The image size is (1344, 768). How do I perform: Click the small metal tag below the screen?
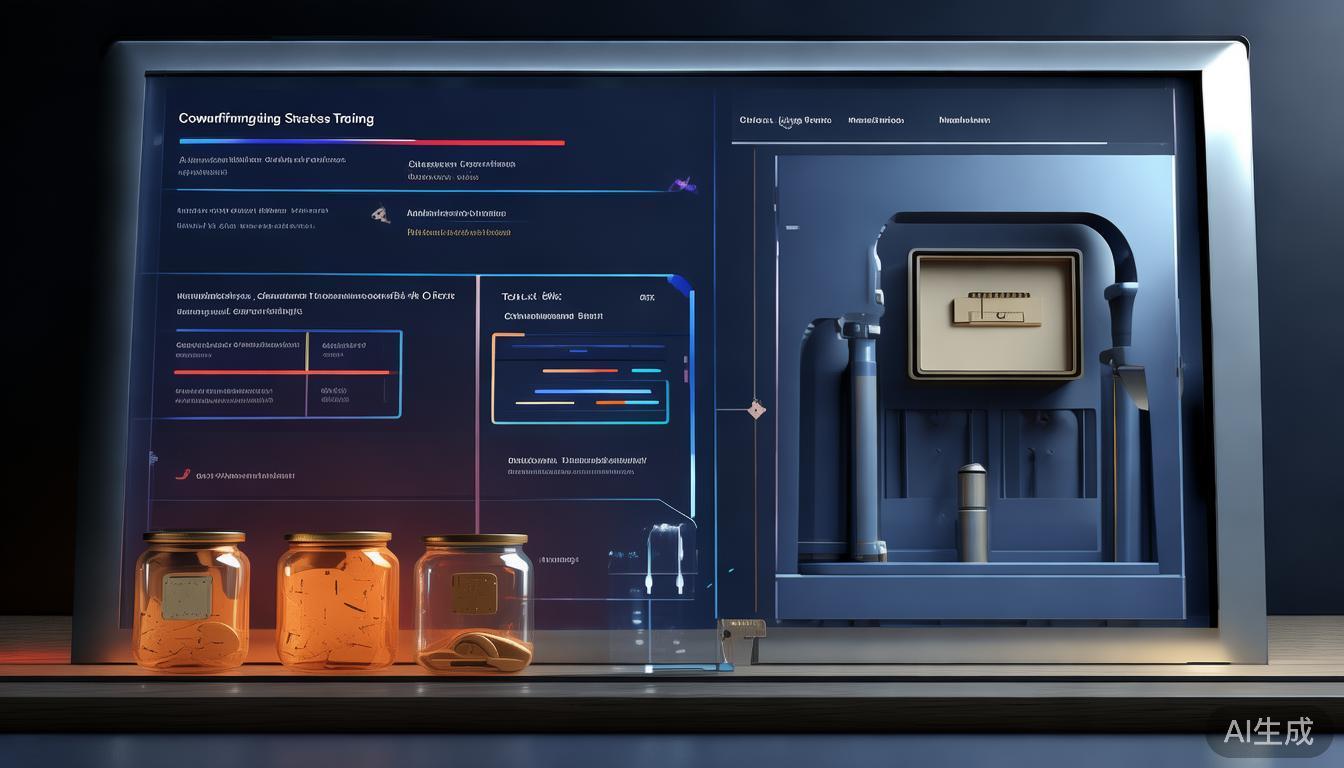(x=741, y=629)
